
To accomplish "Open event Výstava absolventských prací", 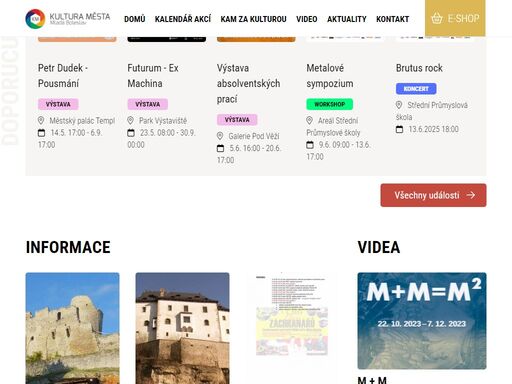I will [249, 83].
